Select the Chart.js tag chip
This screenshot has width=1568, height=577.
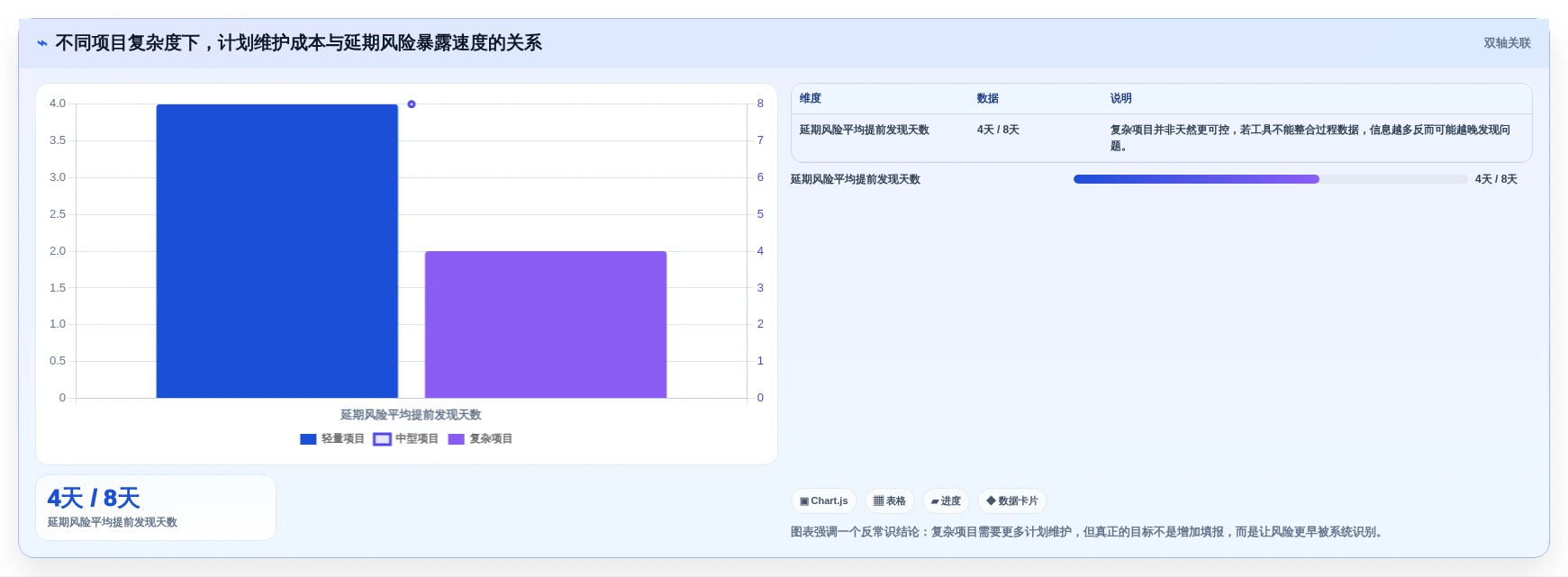click(x=824, y=501)
